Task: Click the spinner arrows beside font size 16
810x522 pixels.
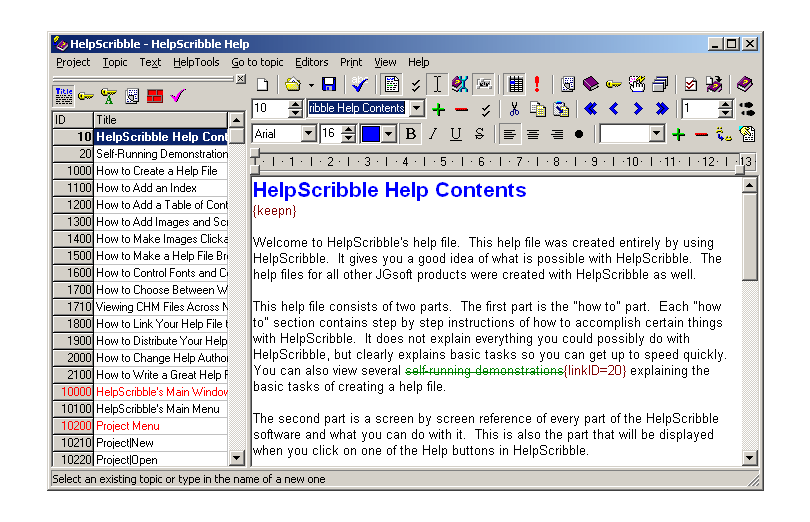Action: coord(349,134)
